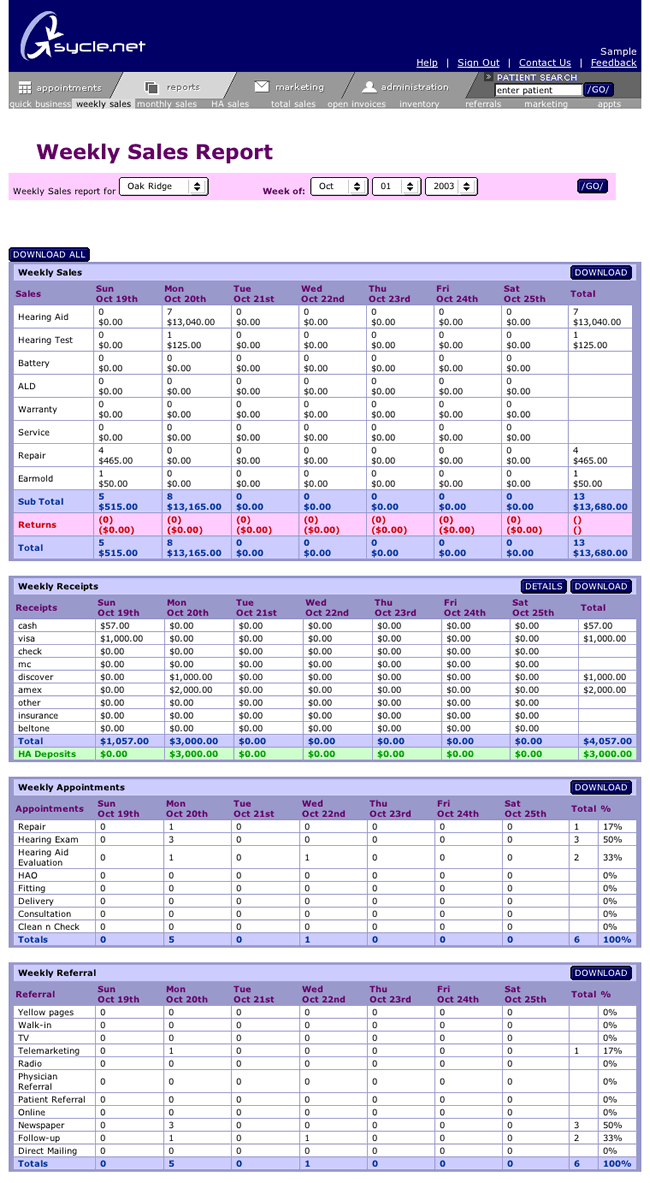Open the HA sales tab

pyautogui.click(x=230, y=104)
